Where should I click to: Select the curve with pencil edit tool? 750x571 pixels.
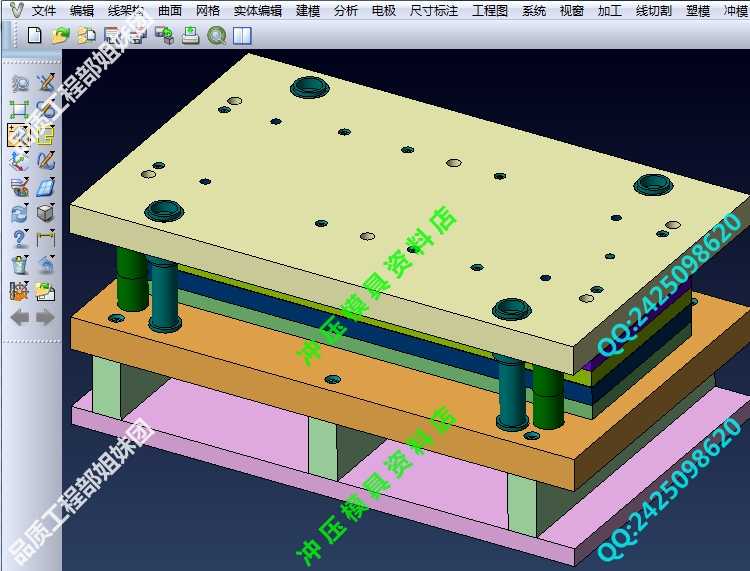(x=46, y=161)
